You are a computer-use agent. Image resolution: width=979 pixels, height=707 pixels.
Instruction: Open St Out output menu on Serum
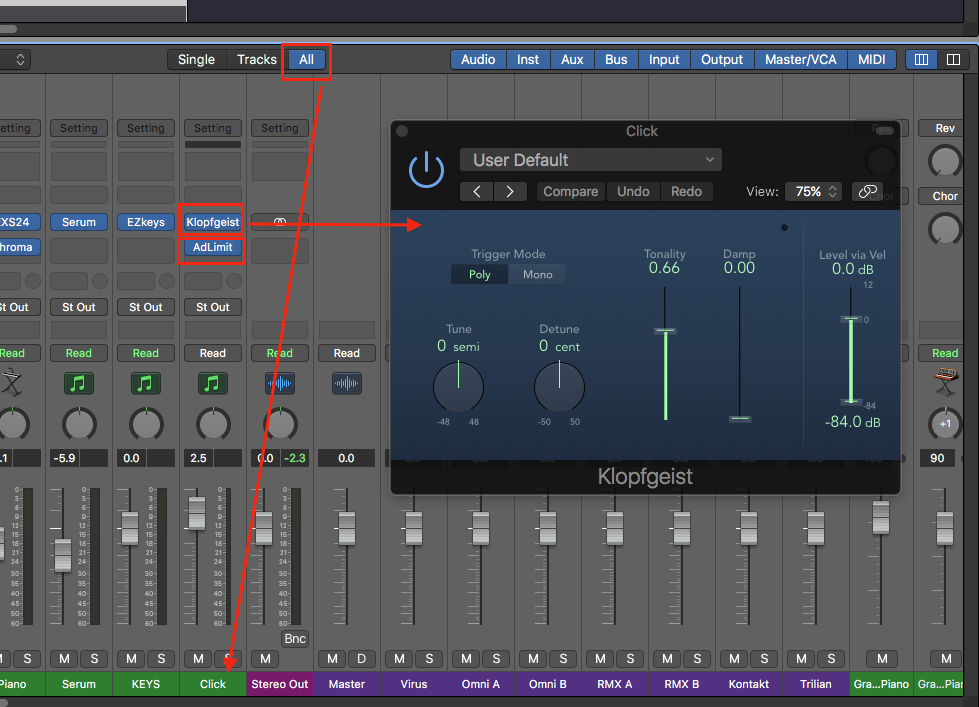(79, 307)
